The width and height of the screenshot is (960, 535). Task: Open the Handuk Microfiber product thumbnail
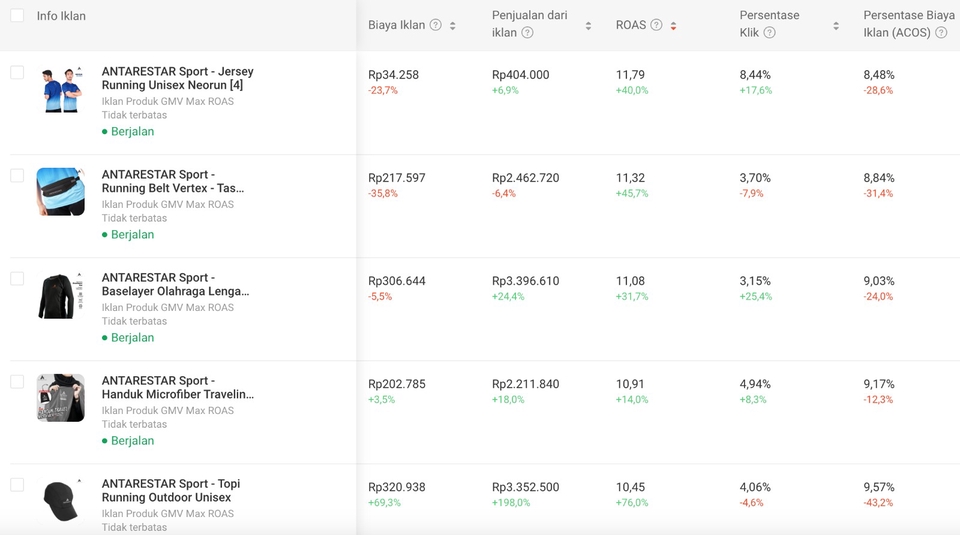pyautogui.click(x=61, y=398)
